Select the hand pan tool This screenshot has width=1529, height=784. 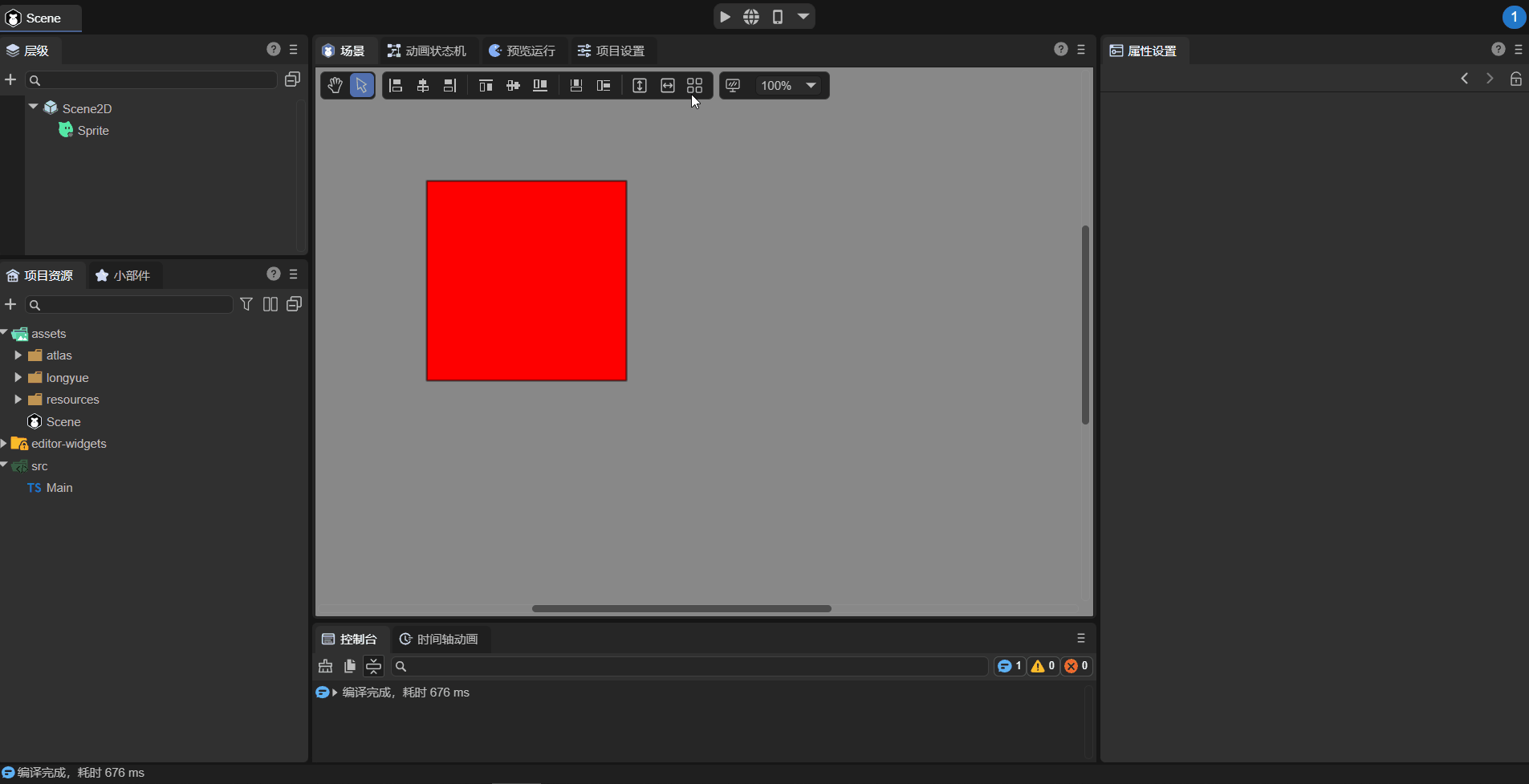point(335,85)
